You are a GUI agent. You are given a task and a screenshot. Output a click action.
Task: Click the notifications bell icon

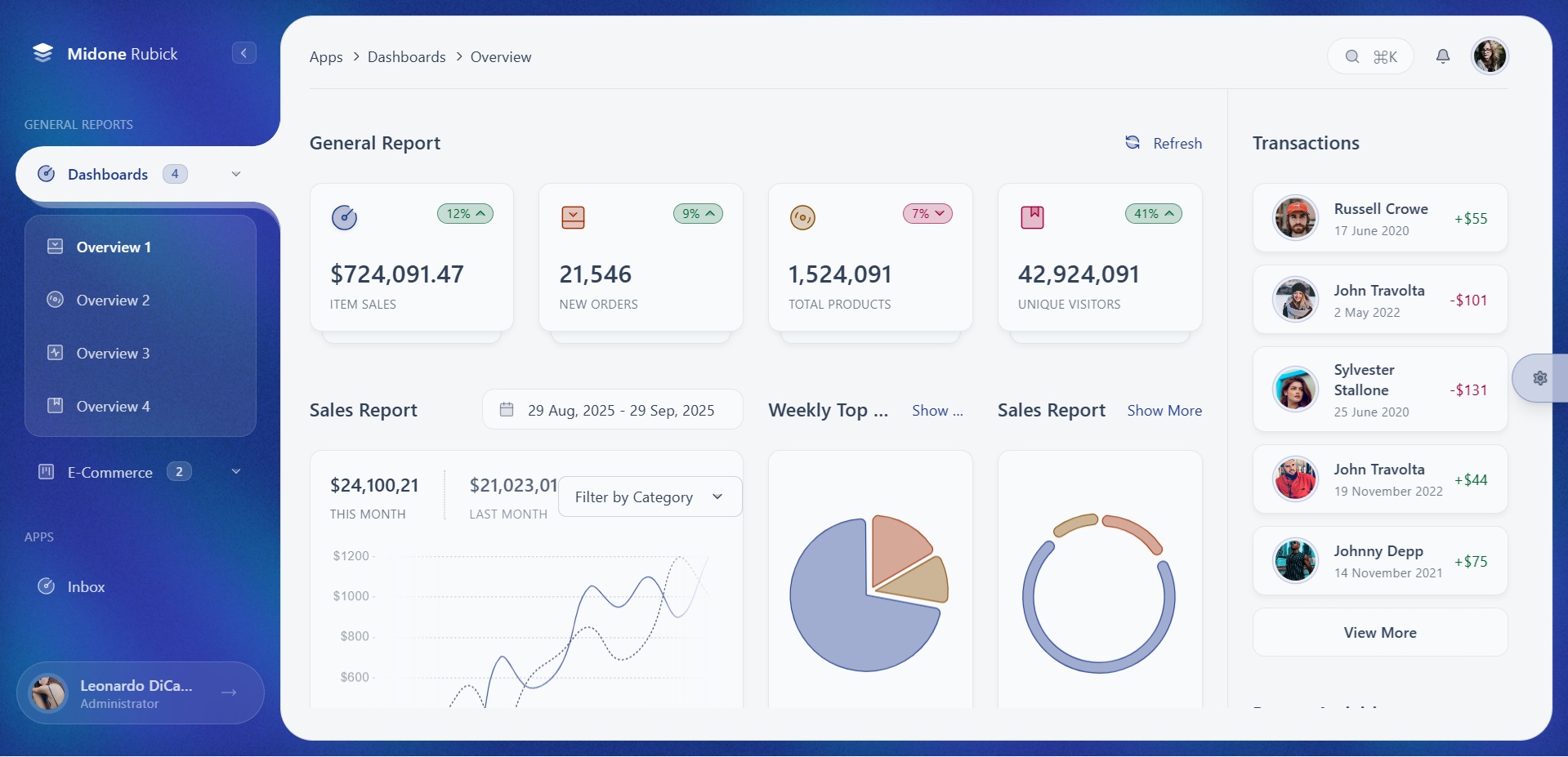(x=1442, y=56)
